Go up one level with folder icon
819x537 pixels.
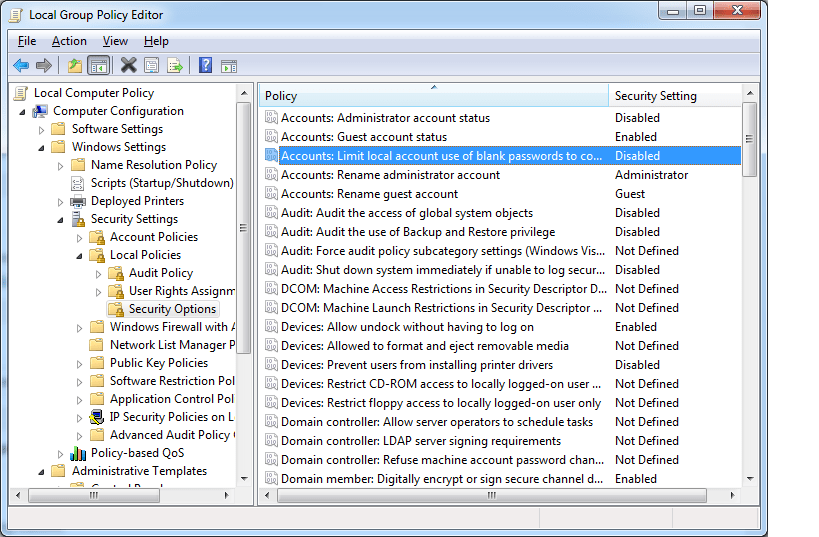[75, 66]
